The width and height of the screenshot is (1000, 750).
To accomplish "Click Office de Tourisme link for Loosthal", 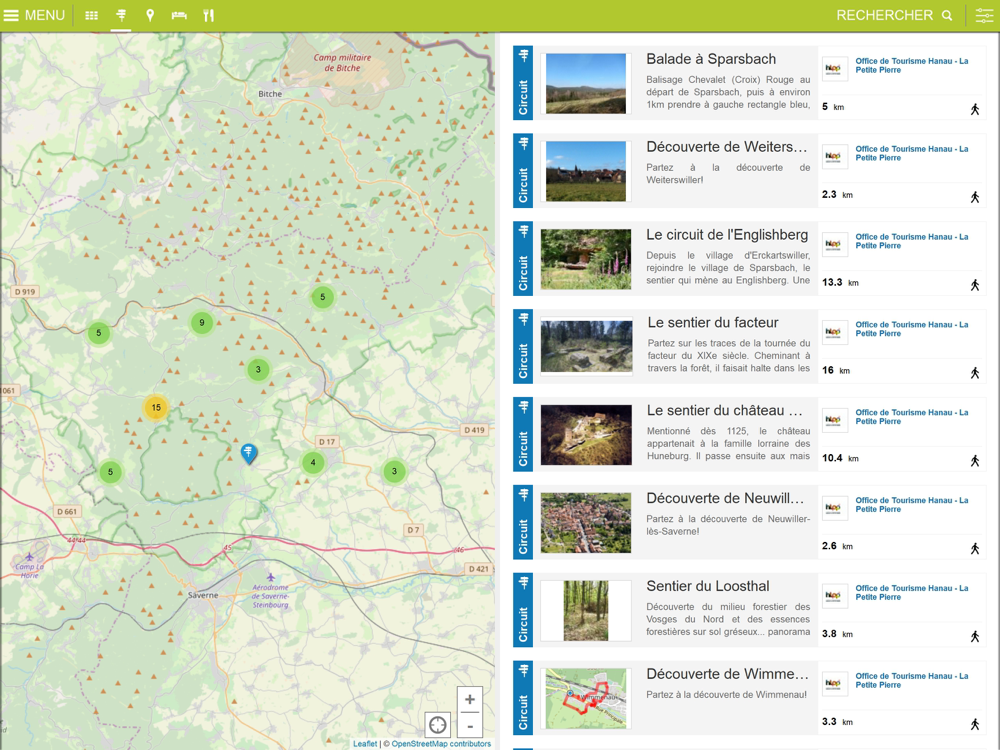I will coord(911,593).
